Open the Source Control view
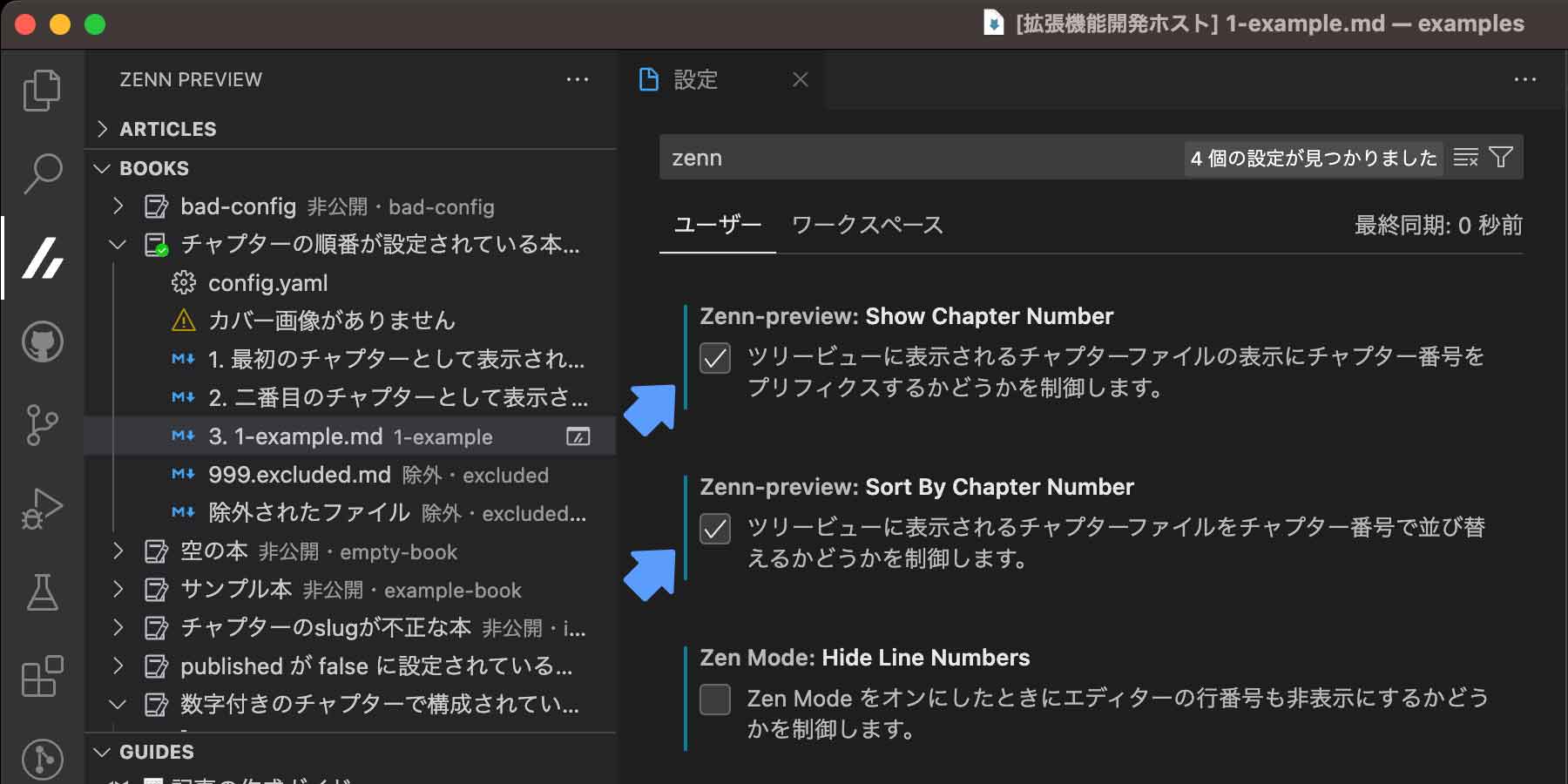Screen dimensions: 1568x784 click(42, 425)
